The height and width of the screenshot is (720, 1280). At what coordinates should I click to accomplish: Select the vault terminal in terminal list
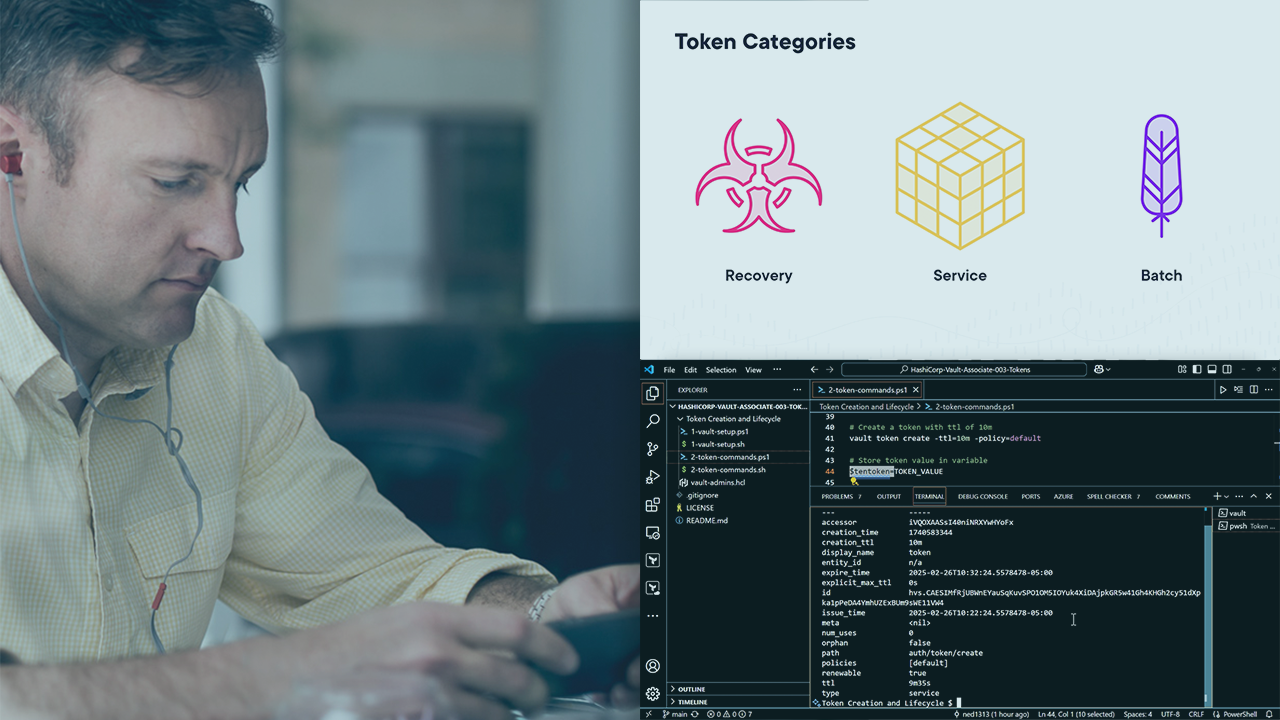[x=1237, y=513]
